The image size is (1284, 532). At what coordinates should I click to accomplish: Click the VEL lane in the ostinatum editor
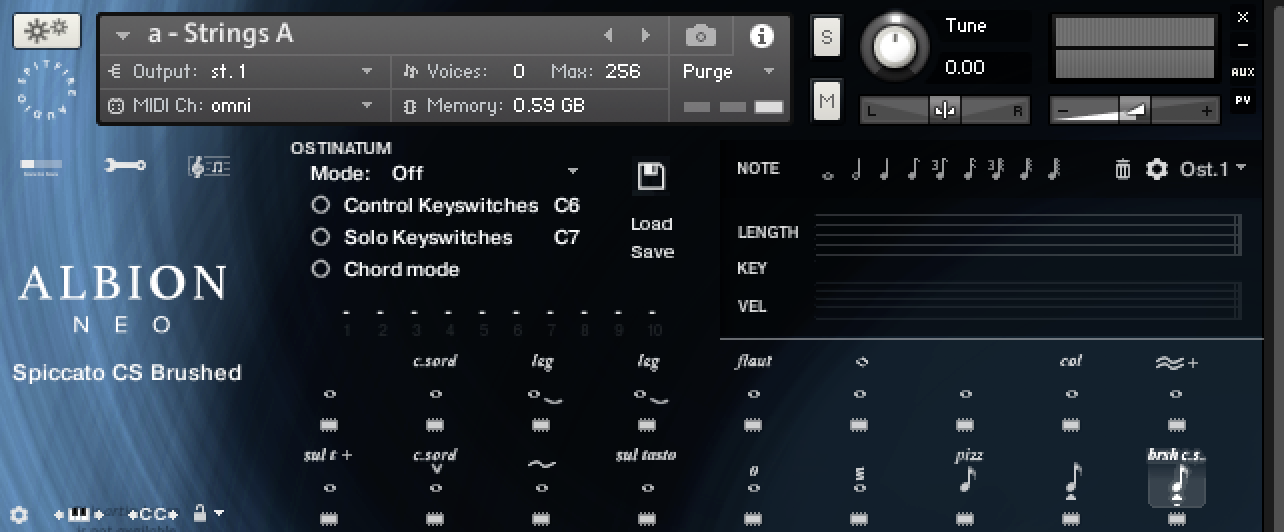point(1028,302)
